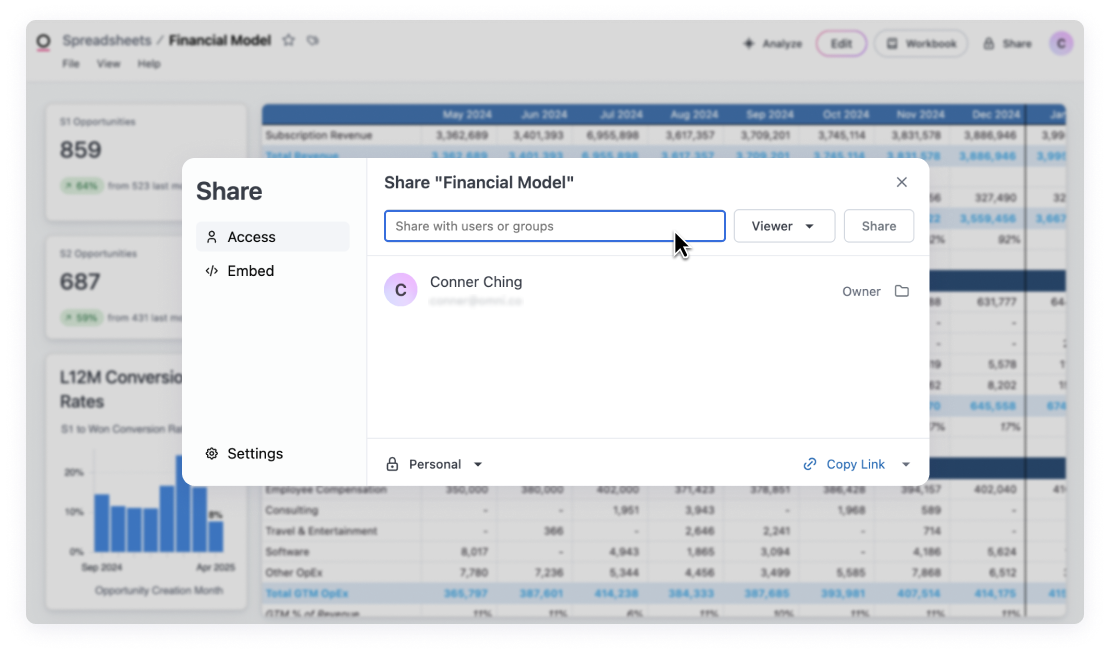Click the star icon beside Financial Model
Viewport: 1108px width, 654px height.
[288, 41]
